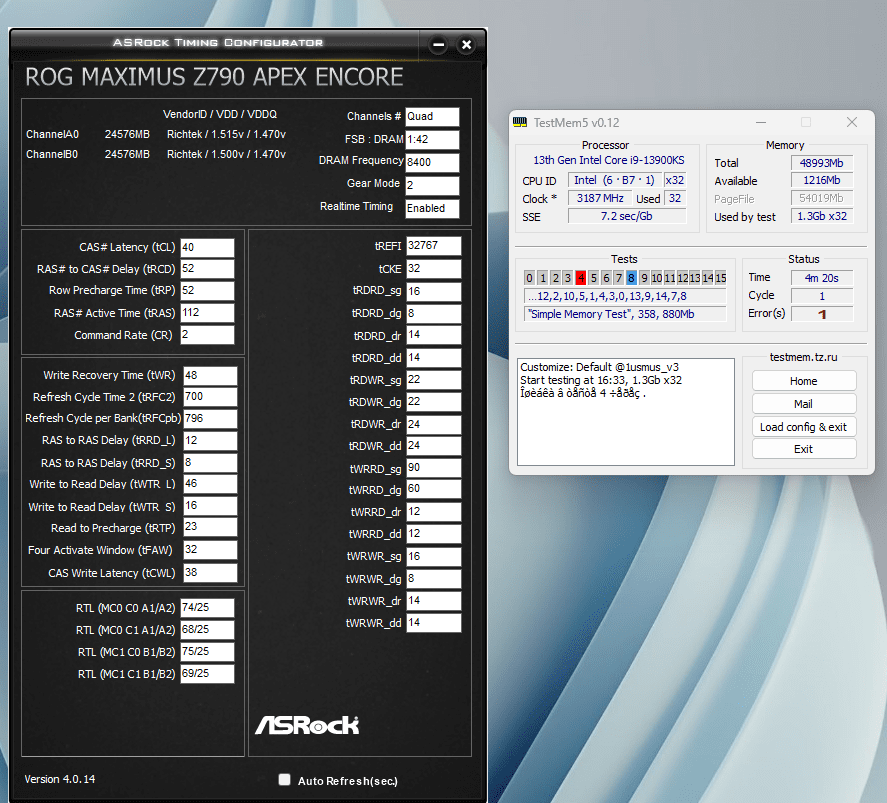
Task: Click the test order sequence line
Action: [625, 296]
